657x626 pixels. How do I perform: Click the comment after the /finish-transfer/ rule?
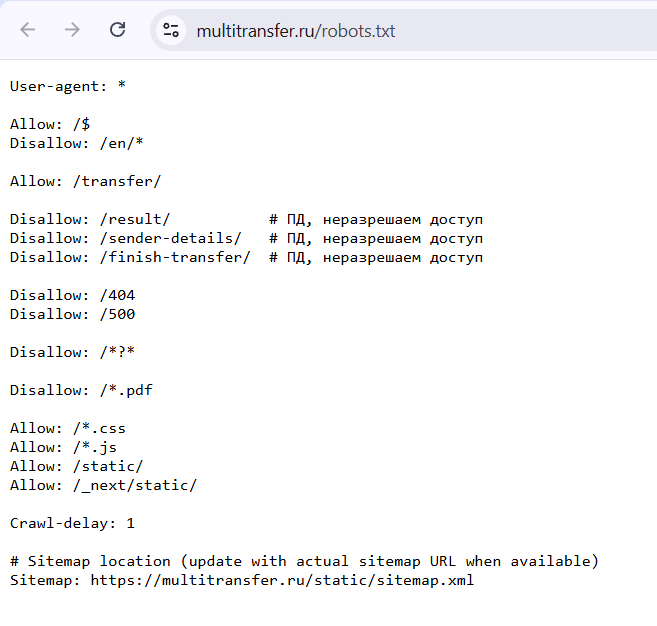point(376,257)
